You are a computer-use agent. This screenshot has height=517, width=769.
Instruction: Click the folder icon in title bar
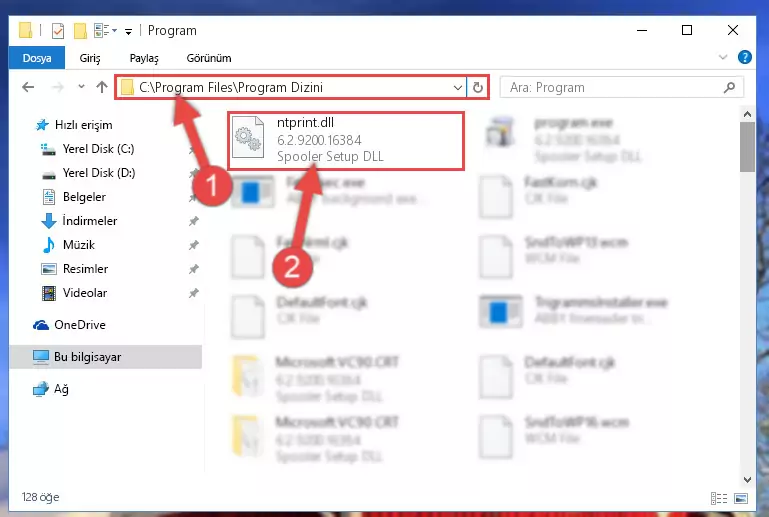26,30
